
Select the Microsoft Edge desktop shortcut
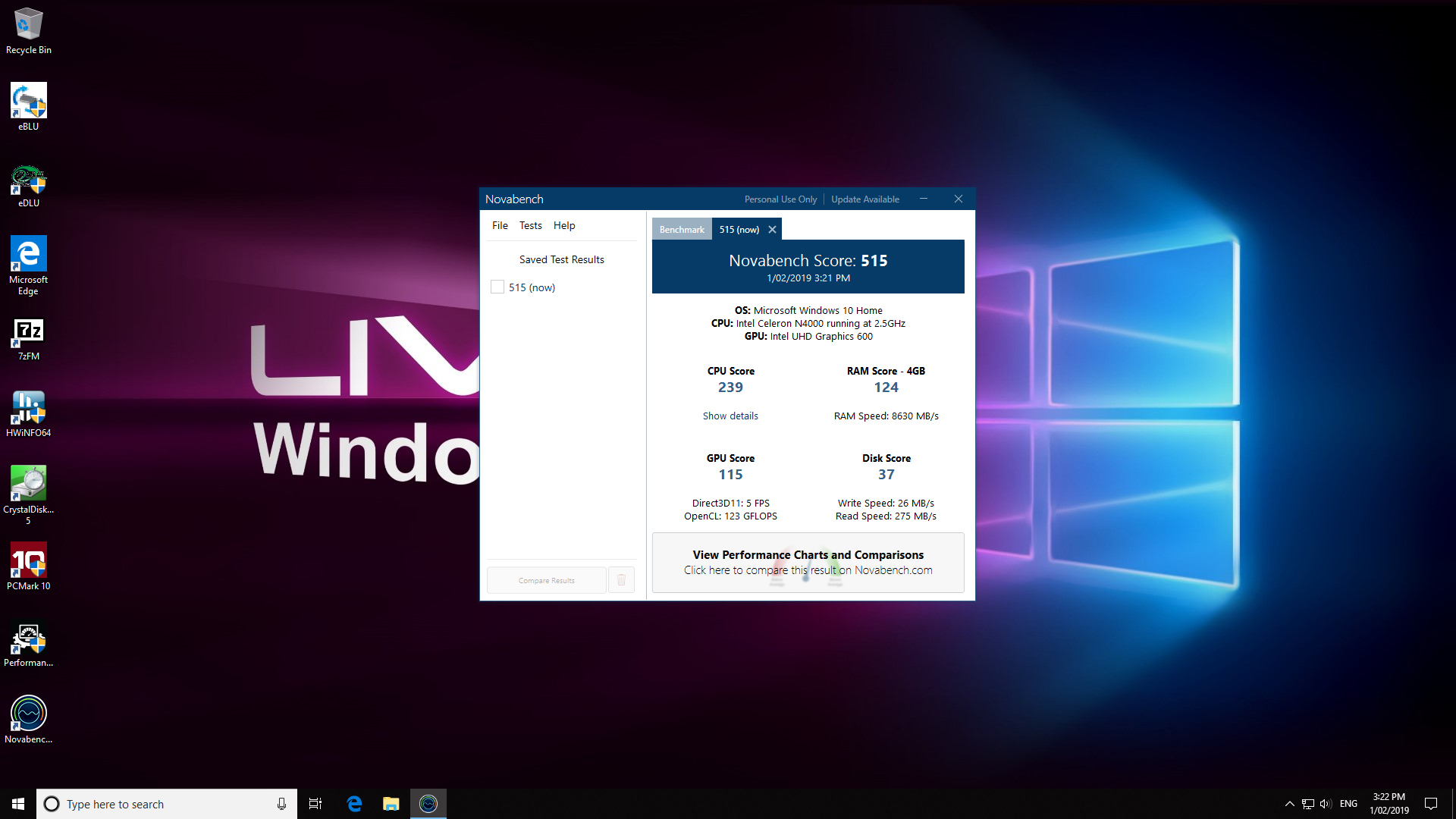pos(29,265)
